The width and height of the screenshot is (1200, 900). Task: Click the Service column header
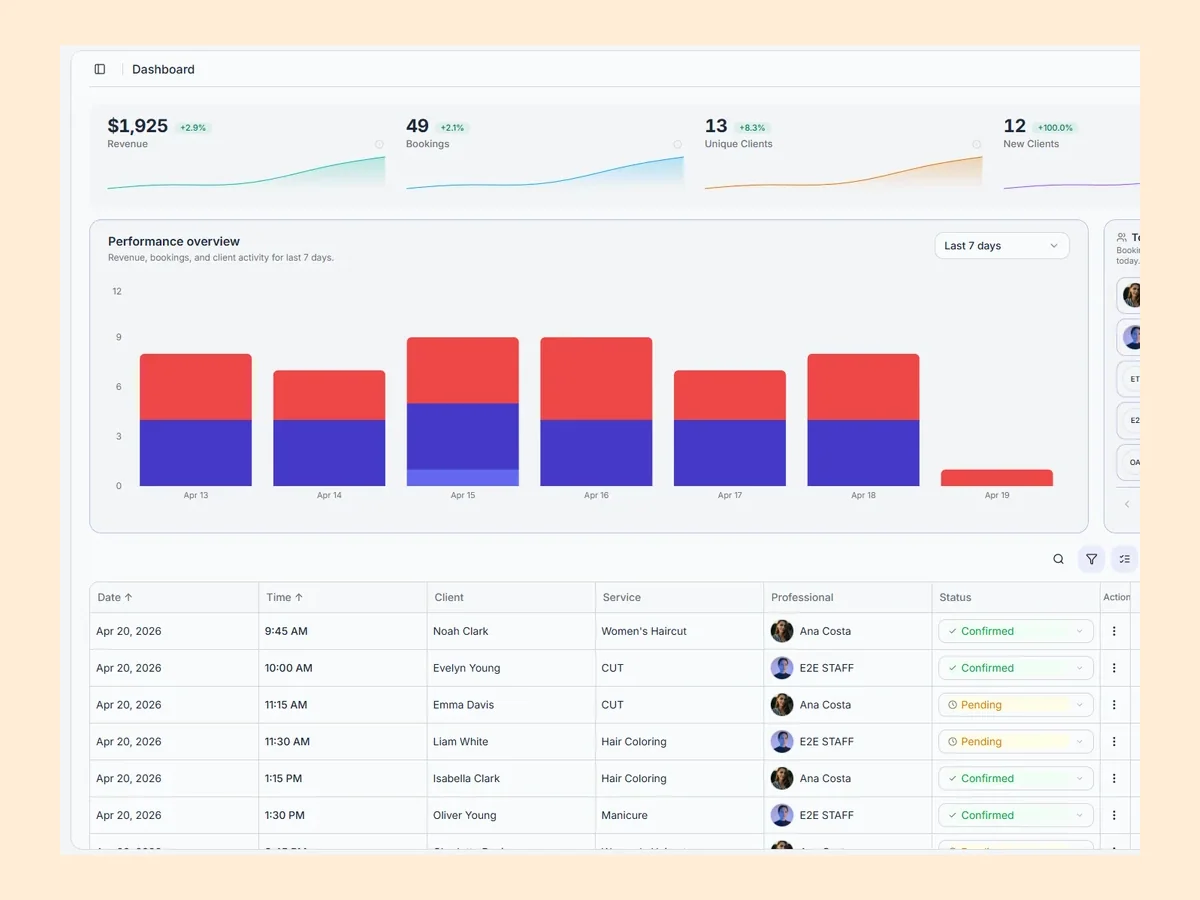point(622,597)
